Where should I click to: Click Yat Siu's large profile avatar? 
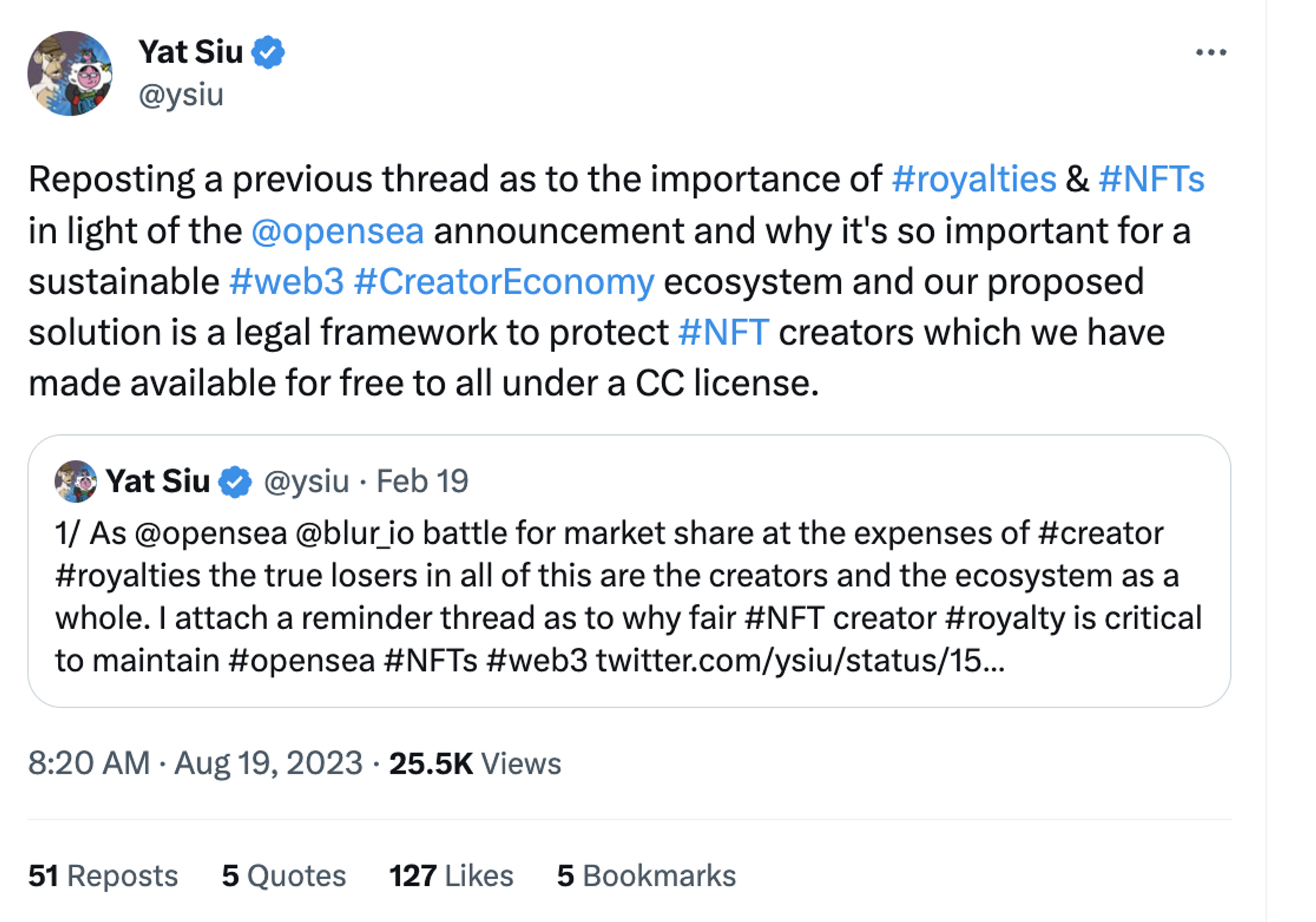coord(70,73)
